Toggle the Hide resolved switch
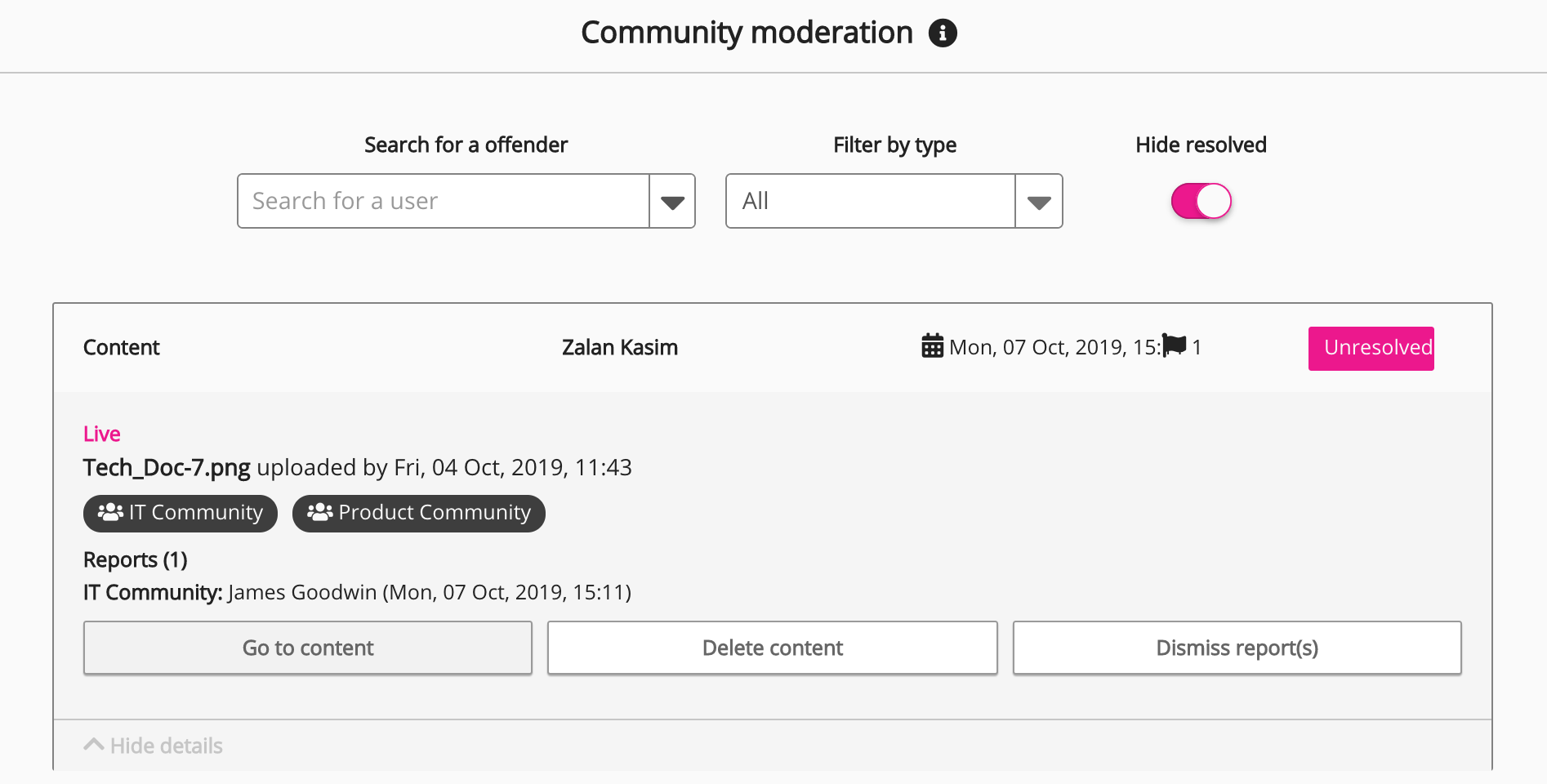 tap(1201, 202)
